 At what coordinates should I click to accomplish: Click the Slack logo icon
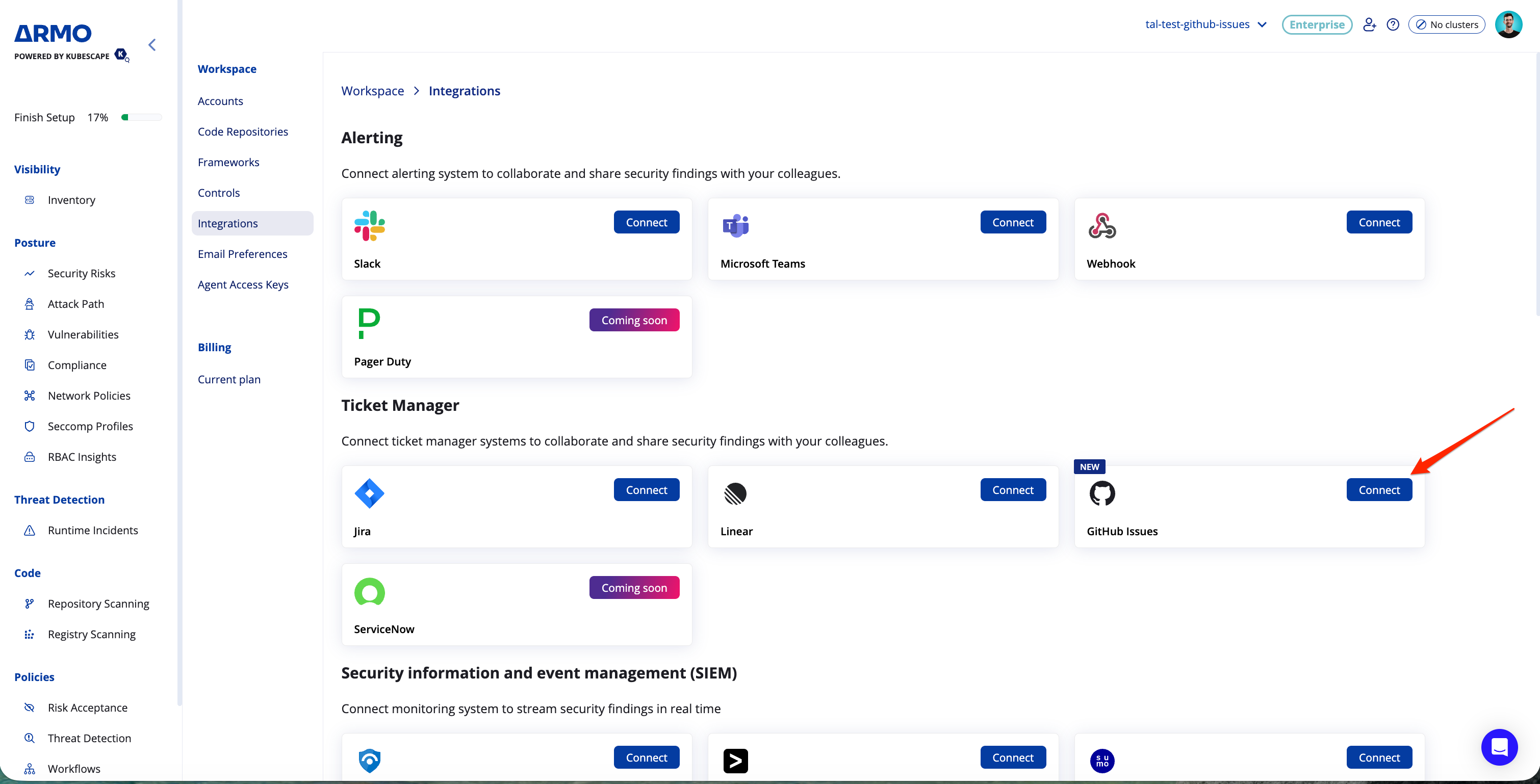pos(370,226)
